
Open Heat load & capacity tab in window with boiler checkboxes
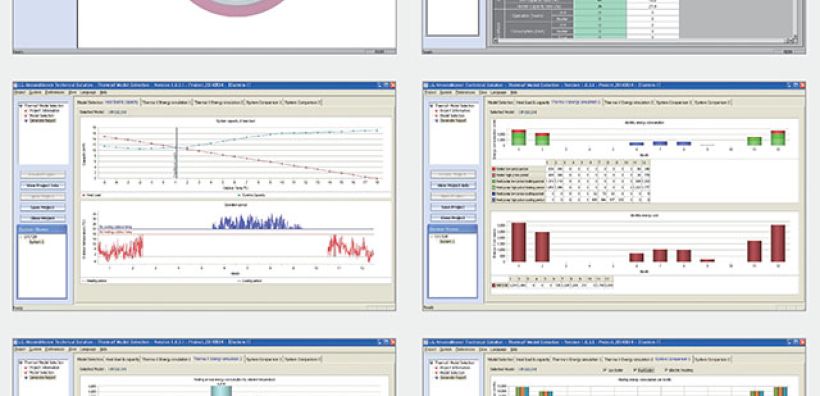point(533,359)
